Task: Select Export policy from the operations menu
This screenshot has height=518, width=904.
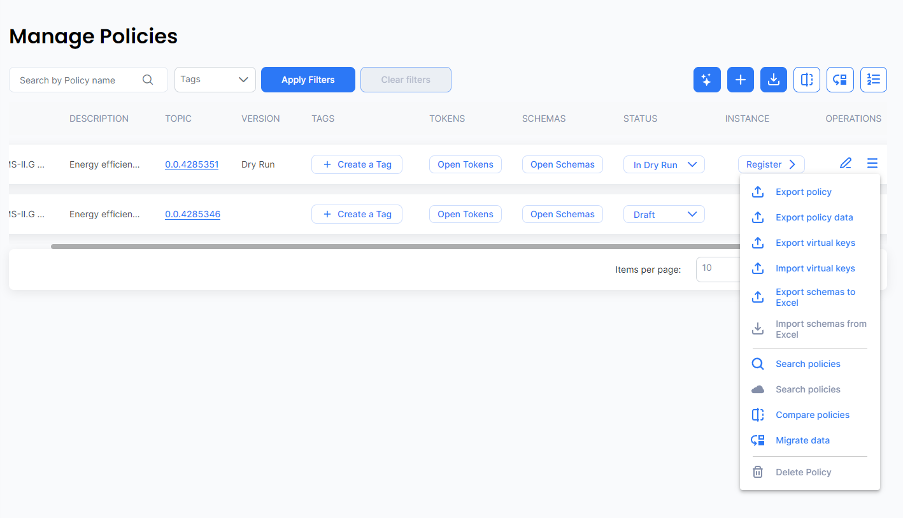Action: 803,192
